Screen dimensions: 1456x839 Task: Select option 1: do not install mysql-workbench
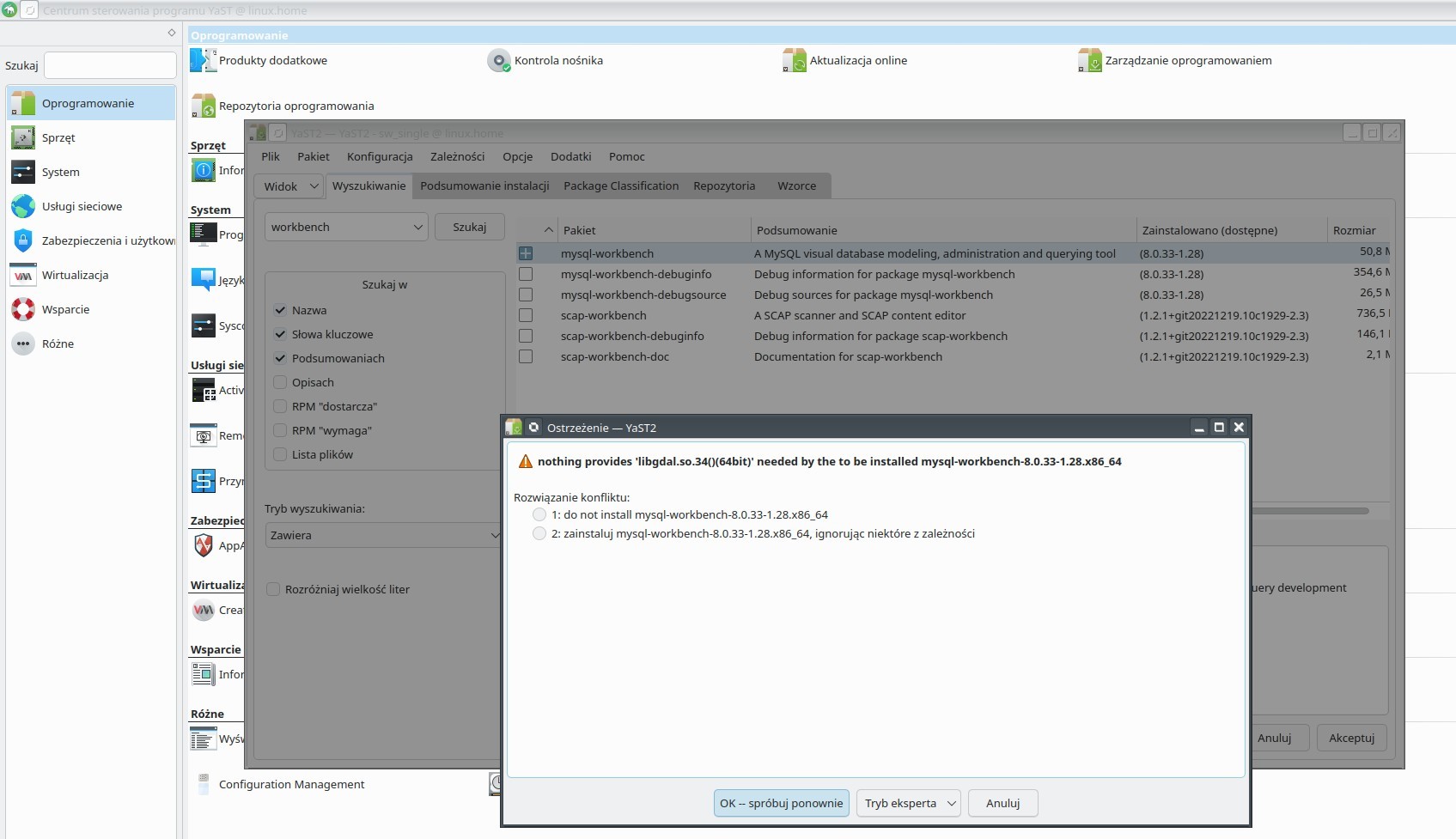[x=539, y=514]
